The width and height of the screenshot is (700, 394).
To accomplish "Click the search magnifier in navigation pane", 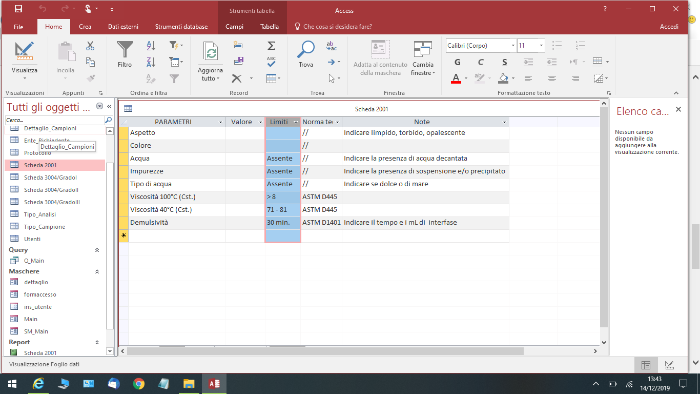I will [108, 120].
